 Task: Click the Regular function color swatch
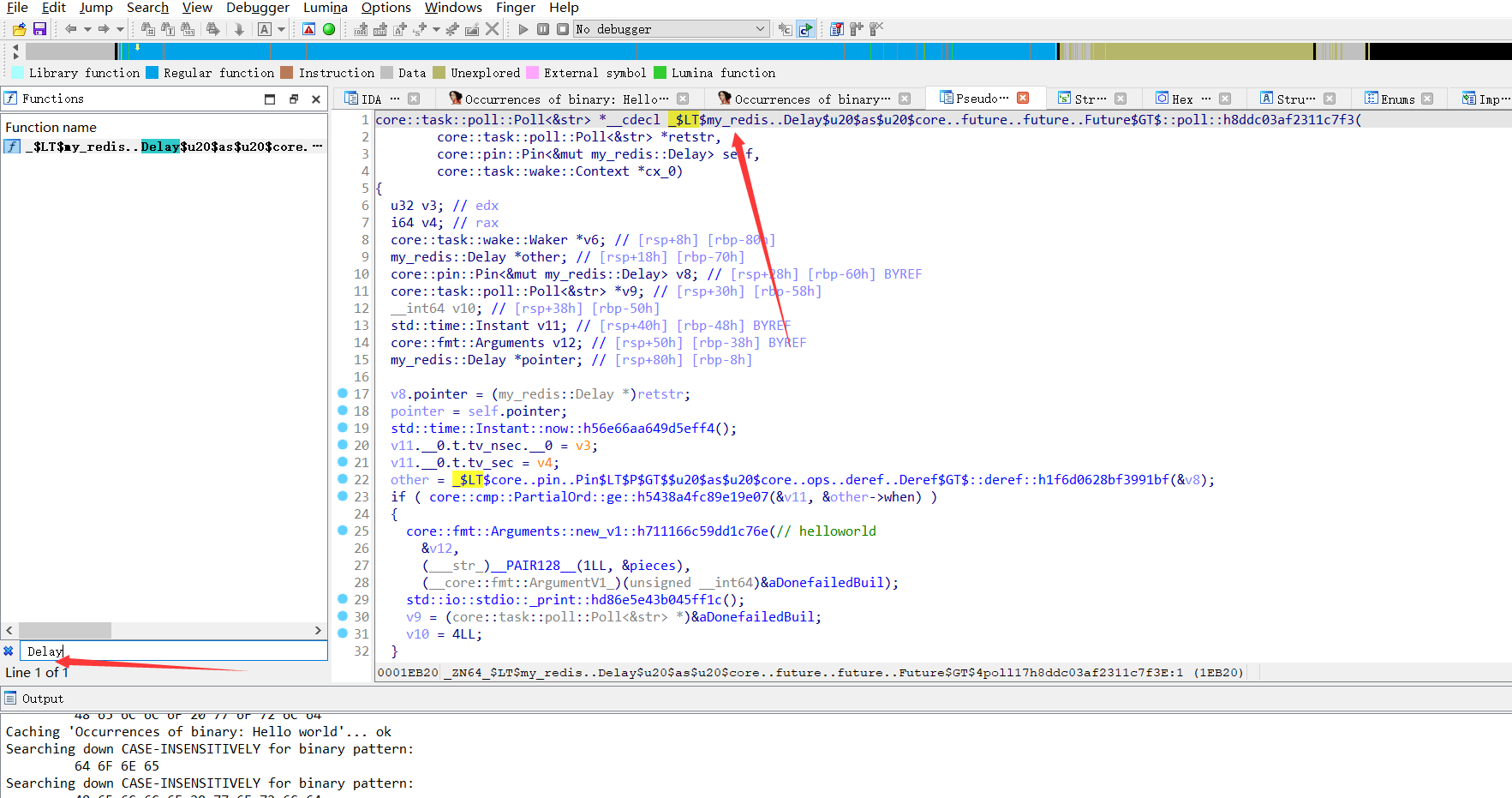coord(152,73)
